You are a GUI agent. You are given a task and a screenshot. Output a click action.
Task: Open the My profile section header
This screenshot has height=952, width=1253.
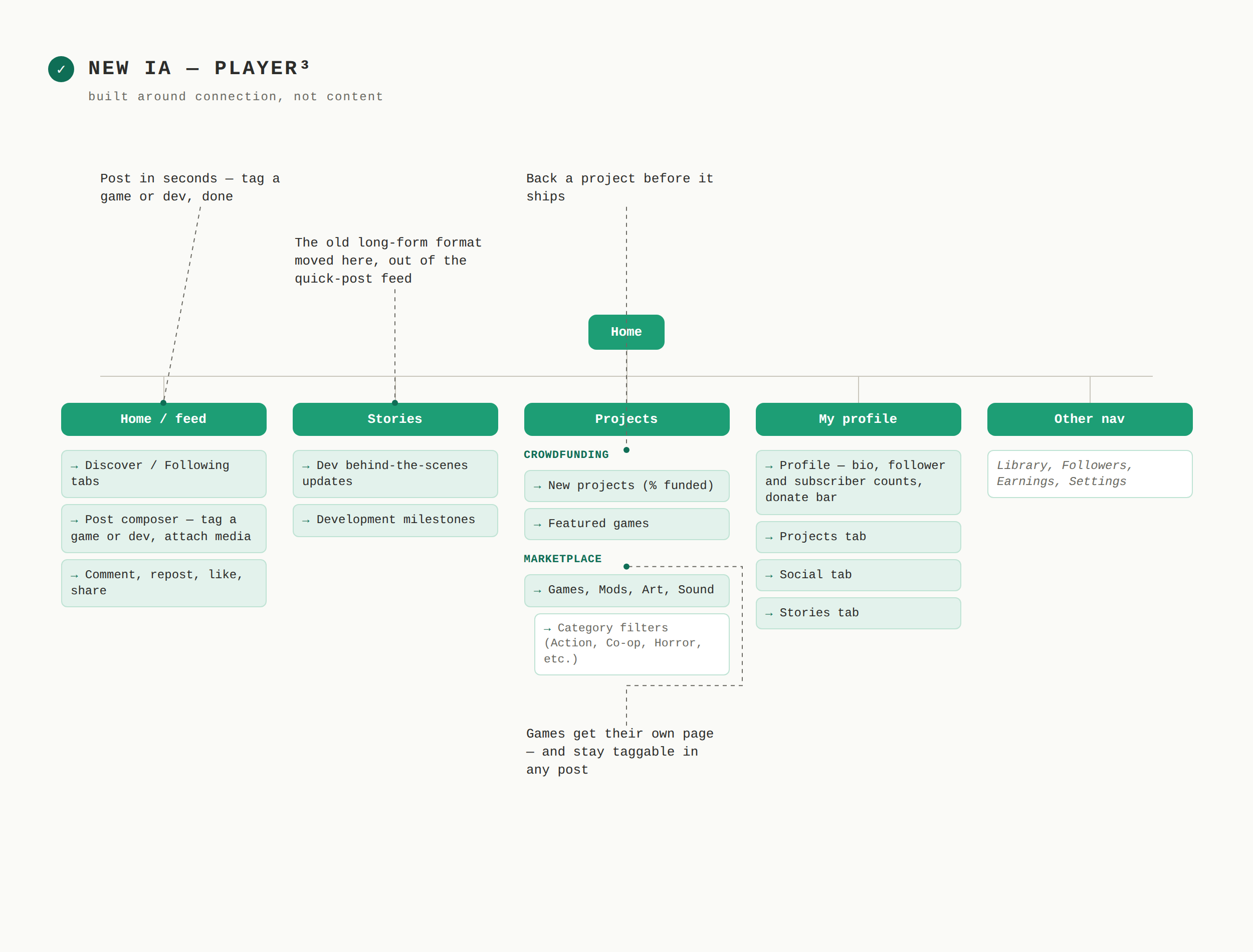point(858,419)
